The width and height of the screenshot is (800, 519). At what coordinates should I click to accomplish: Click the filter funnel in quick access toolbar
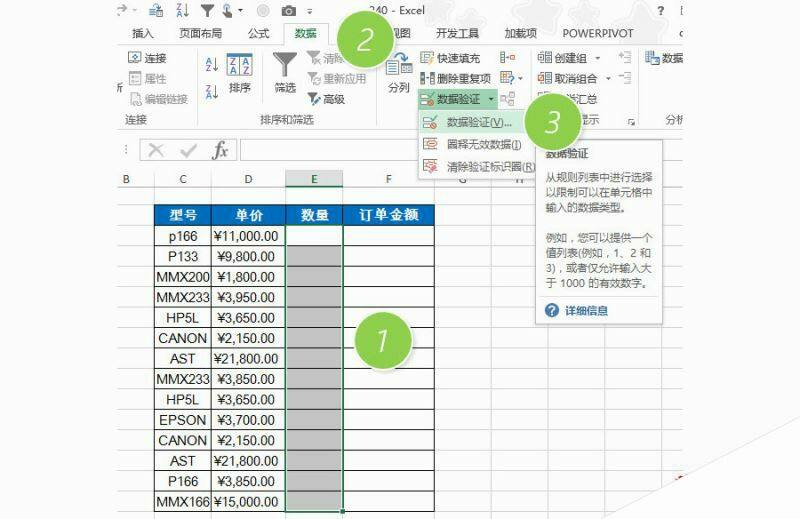[x=207, y=11]
